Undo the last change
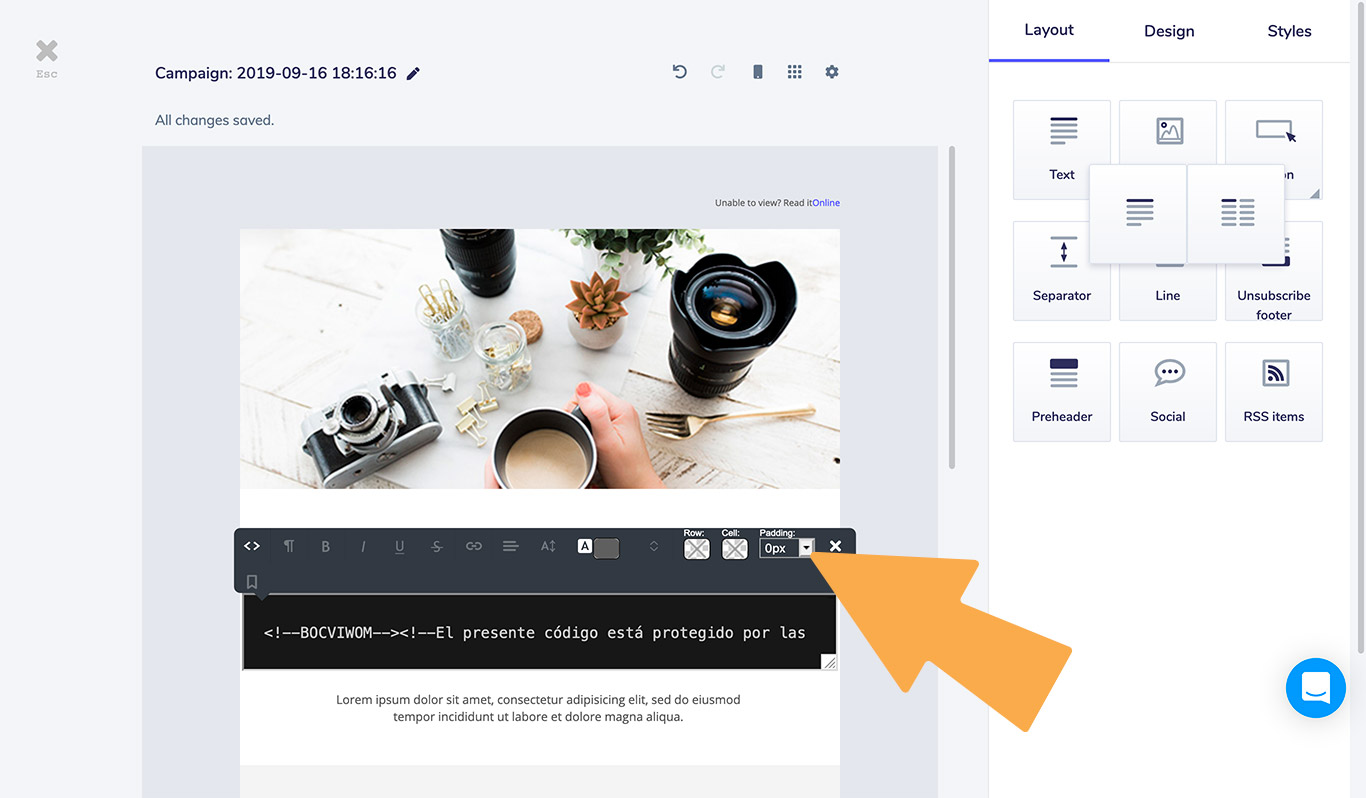 point(680,72)
